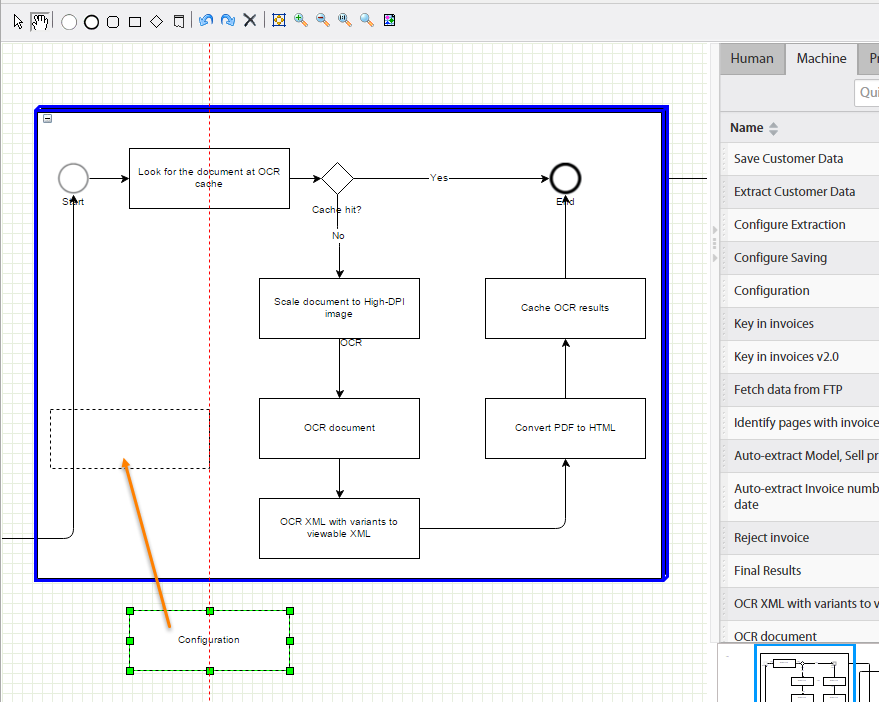Viewport: 879px width, 702px height.
Task: Select the Save Customer Data row
Action: click(799, 159)
